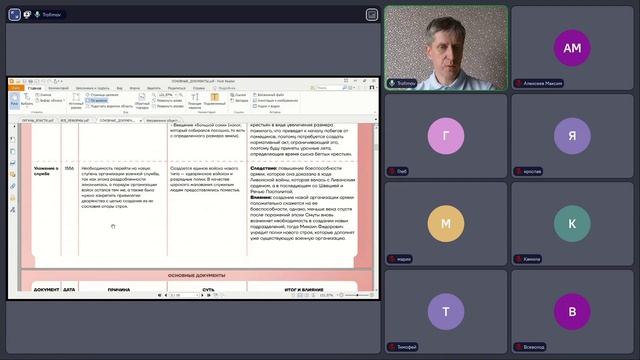Click the vertical scrollbar of the PDF
This screenshot has height=360, width=640.
click(x=376, y=208)
